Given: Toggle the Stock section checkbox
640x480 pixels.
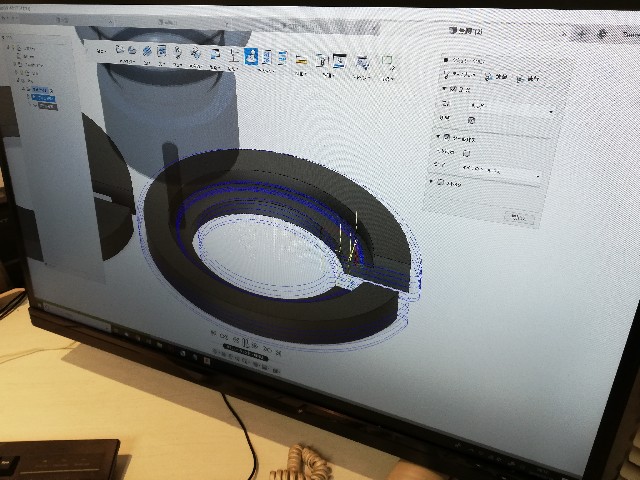Looking at the screenshot, I should pyautogui.click(x=440, y=182).
